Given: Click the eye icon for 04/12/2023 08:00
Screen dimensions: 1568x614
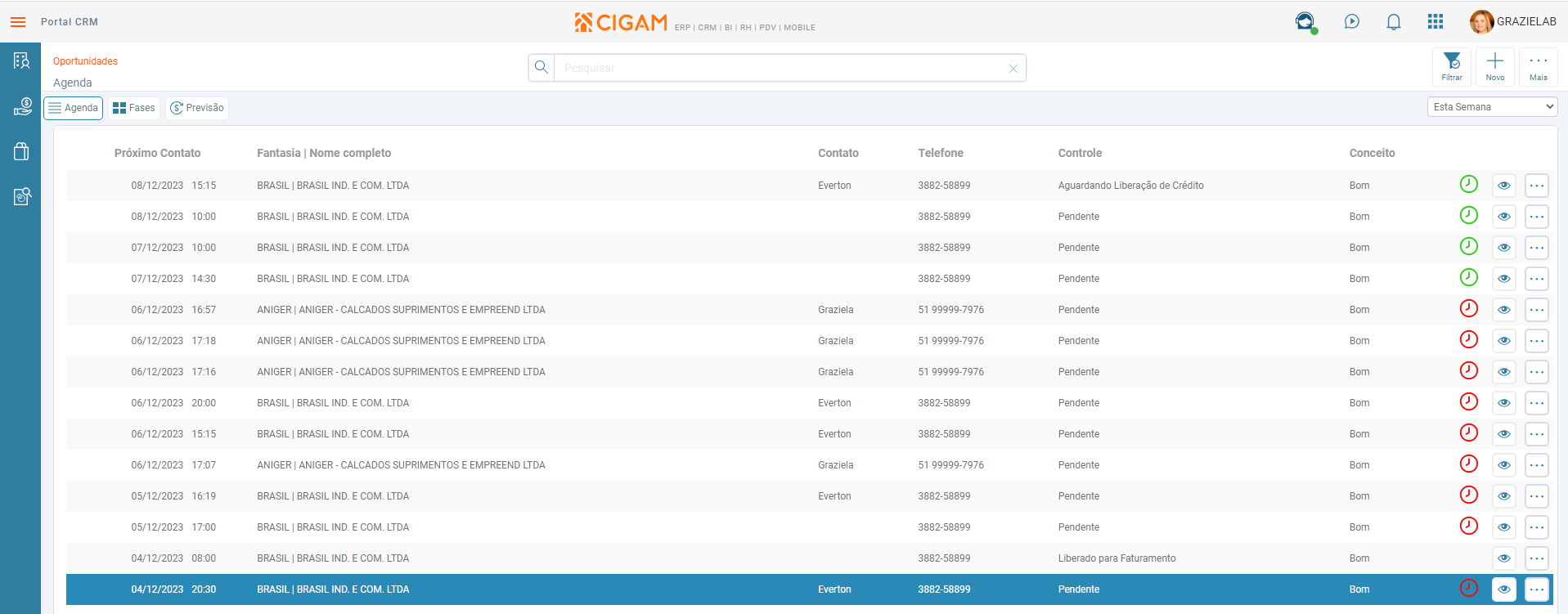Looking at the screenshot, I should (1504, 558).
